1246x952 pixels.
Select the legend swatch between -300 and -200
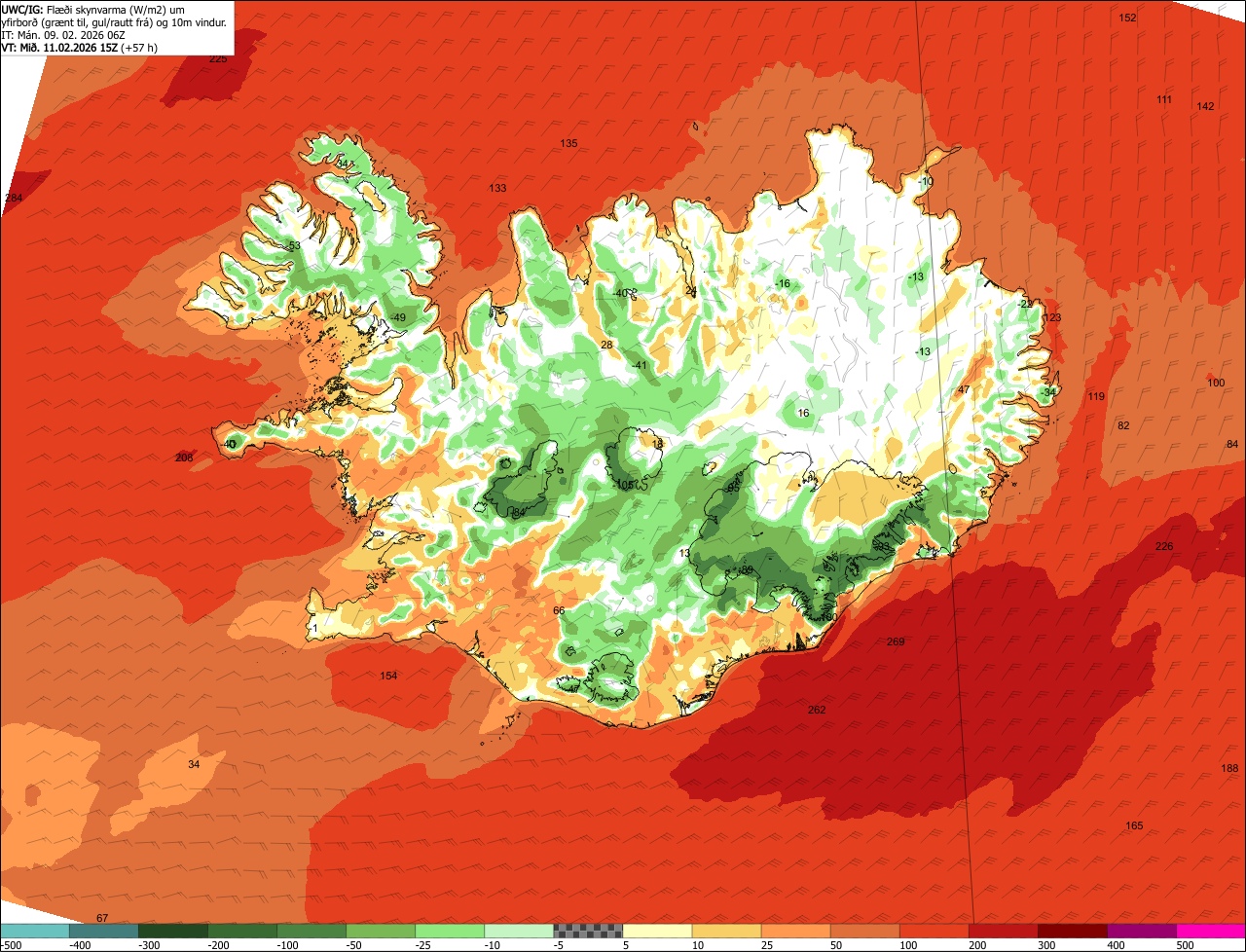click(x=172, y=932)
